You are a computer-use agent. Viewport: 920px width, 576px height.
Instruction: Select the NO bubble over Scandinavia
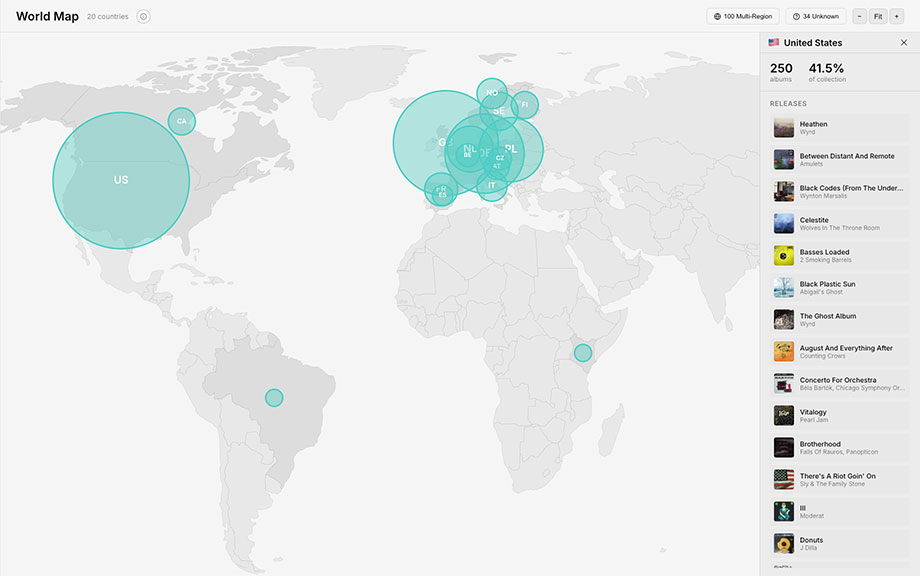[490, 92]
